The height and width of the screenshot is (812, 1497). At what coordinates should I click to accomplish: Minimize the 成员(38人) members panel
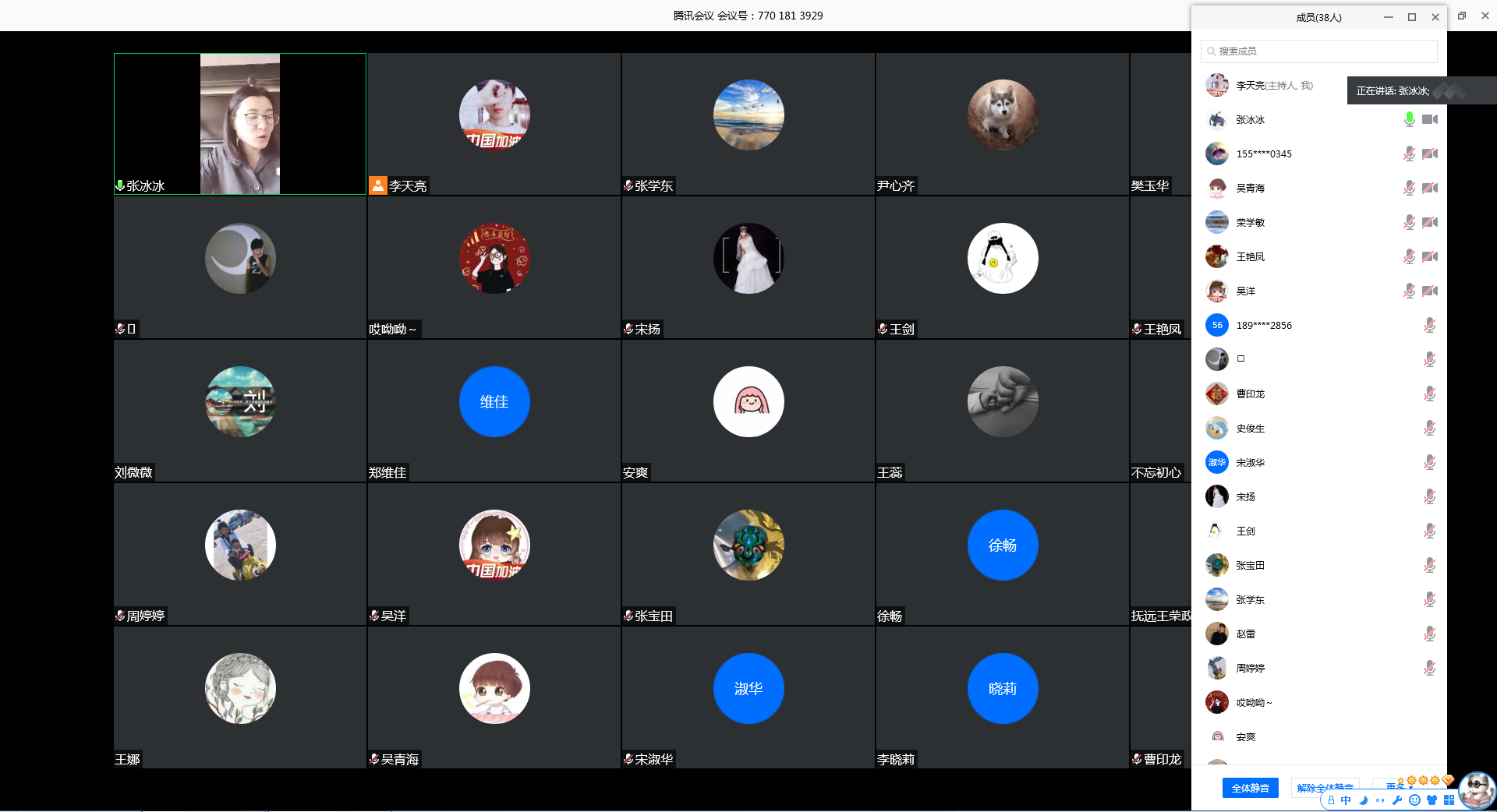1389,17
